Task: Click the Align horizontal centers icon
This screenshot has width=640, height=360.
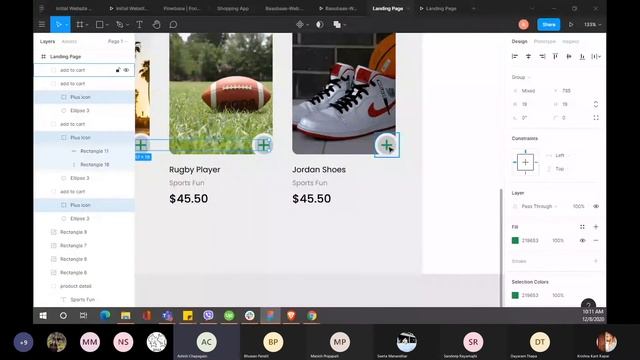Action: pos(528,56)
